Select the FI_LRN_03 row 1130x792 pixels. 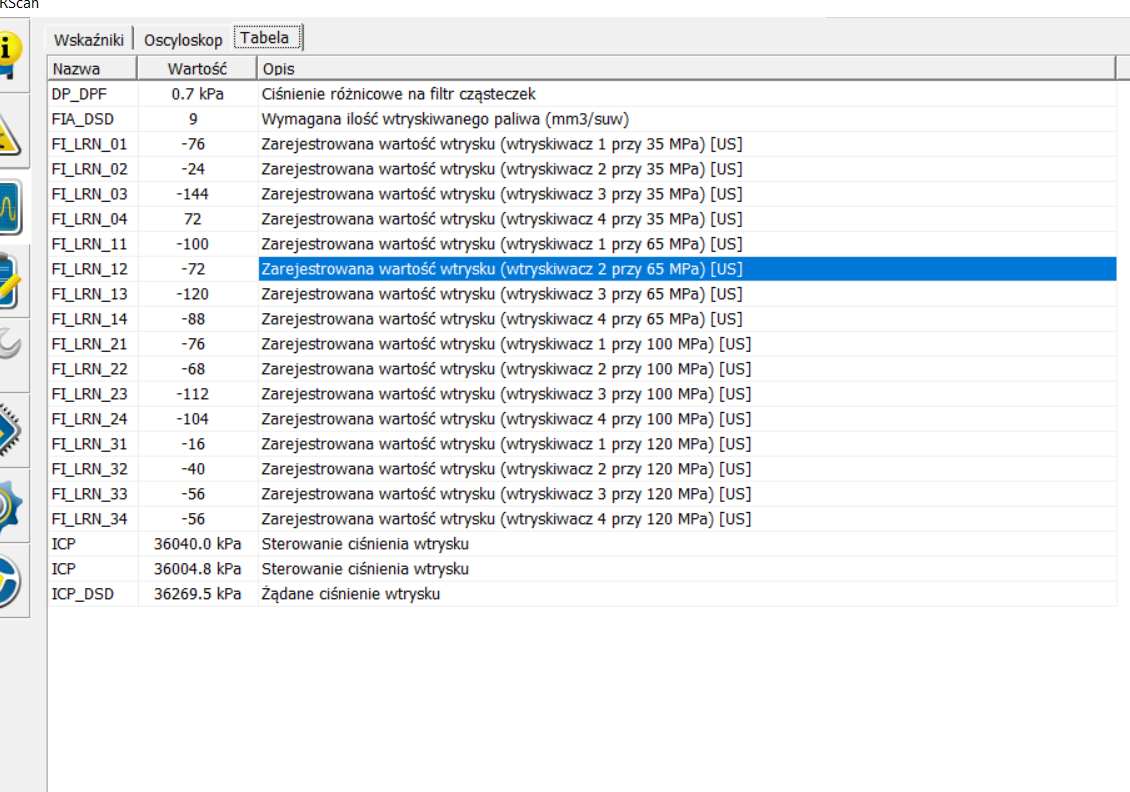(x=90, y=194)
